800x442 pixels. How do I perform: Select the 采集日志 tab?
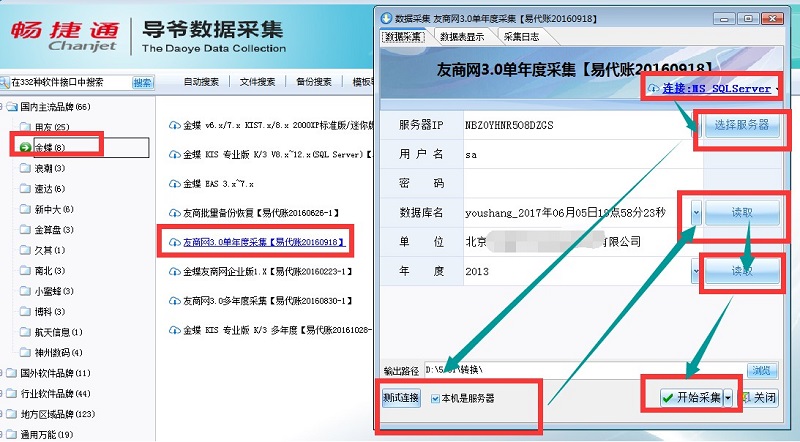pos(521,37)
